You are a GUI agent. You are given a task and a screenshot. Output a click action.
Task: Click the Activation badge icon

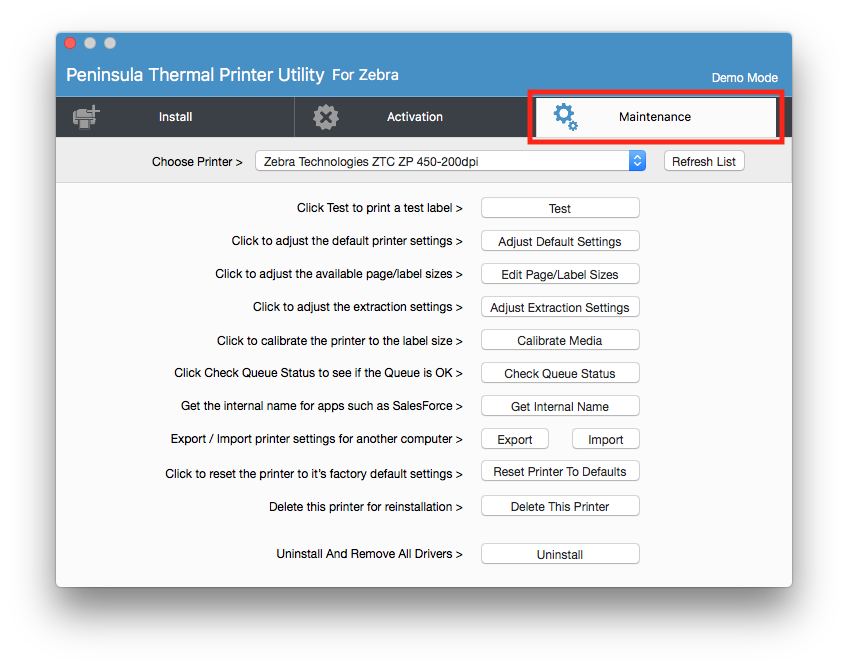click(326, 117)
